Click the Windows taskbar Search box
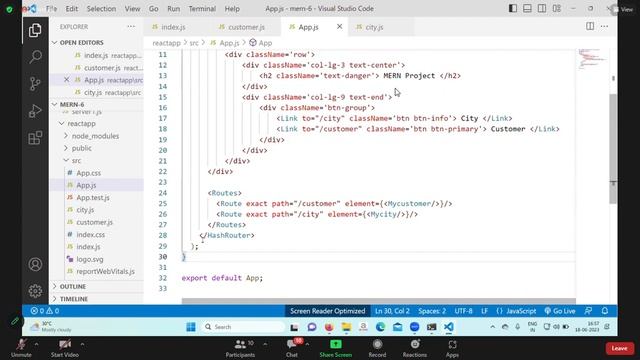This screenshot has width=640, height=360. coord(244,327)
